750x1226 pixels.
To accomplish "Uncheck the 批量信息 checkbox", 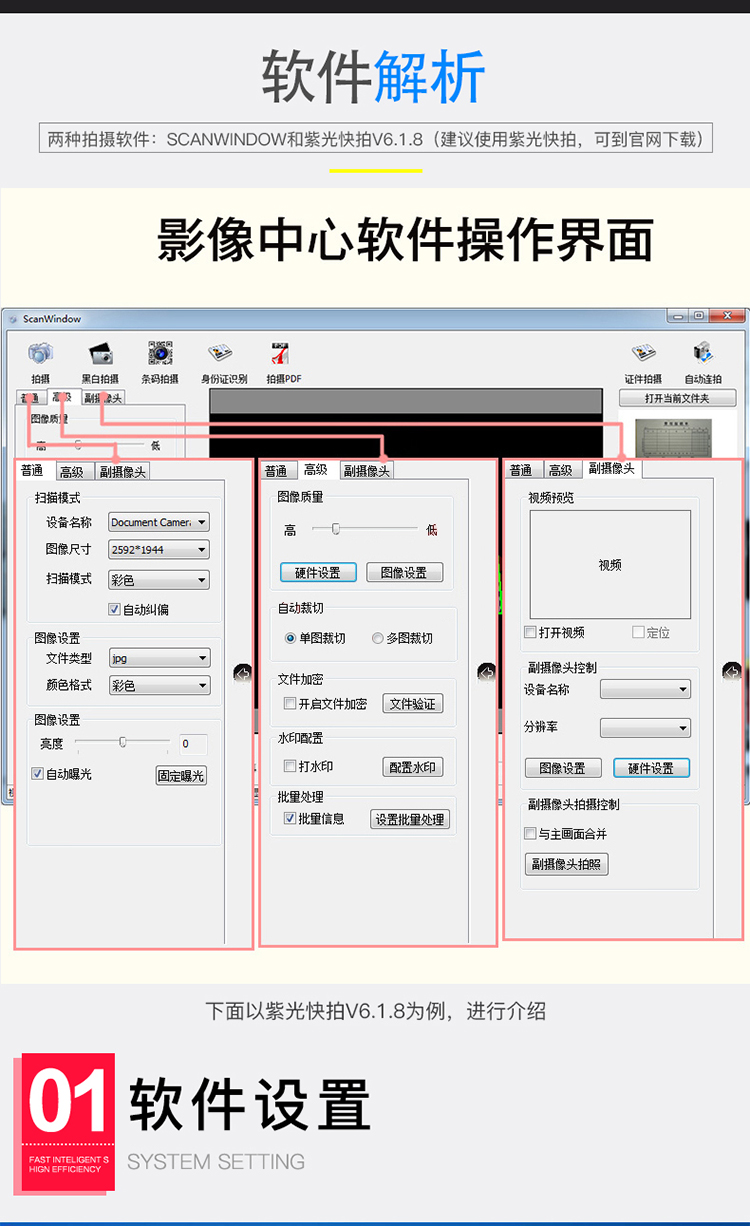I will [290, 819].
